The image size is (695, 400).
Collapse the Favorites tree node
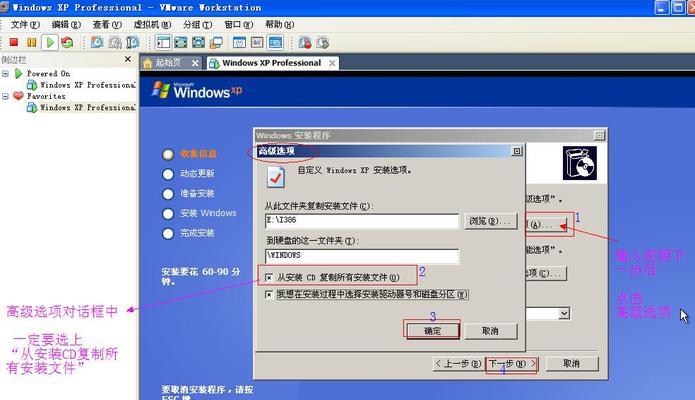click(x=5, y=96)
